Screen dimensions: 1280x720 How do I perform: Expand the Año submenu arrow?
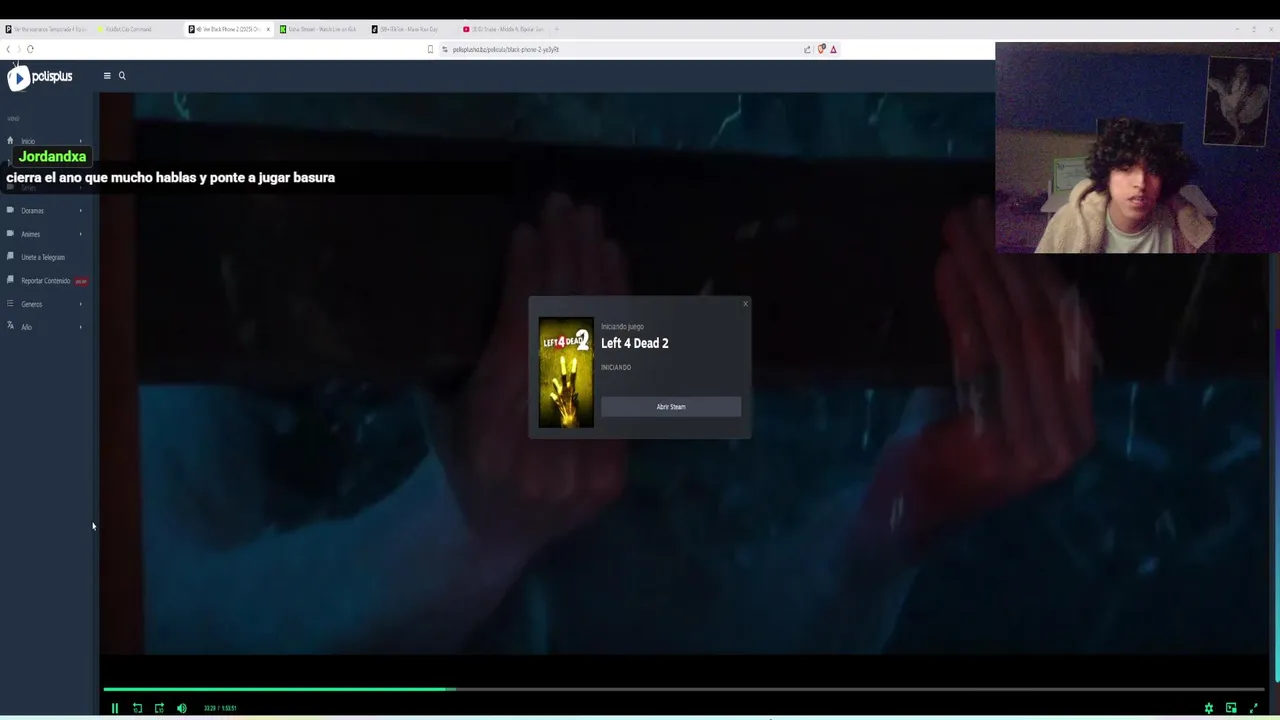point(81,327)
